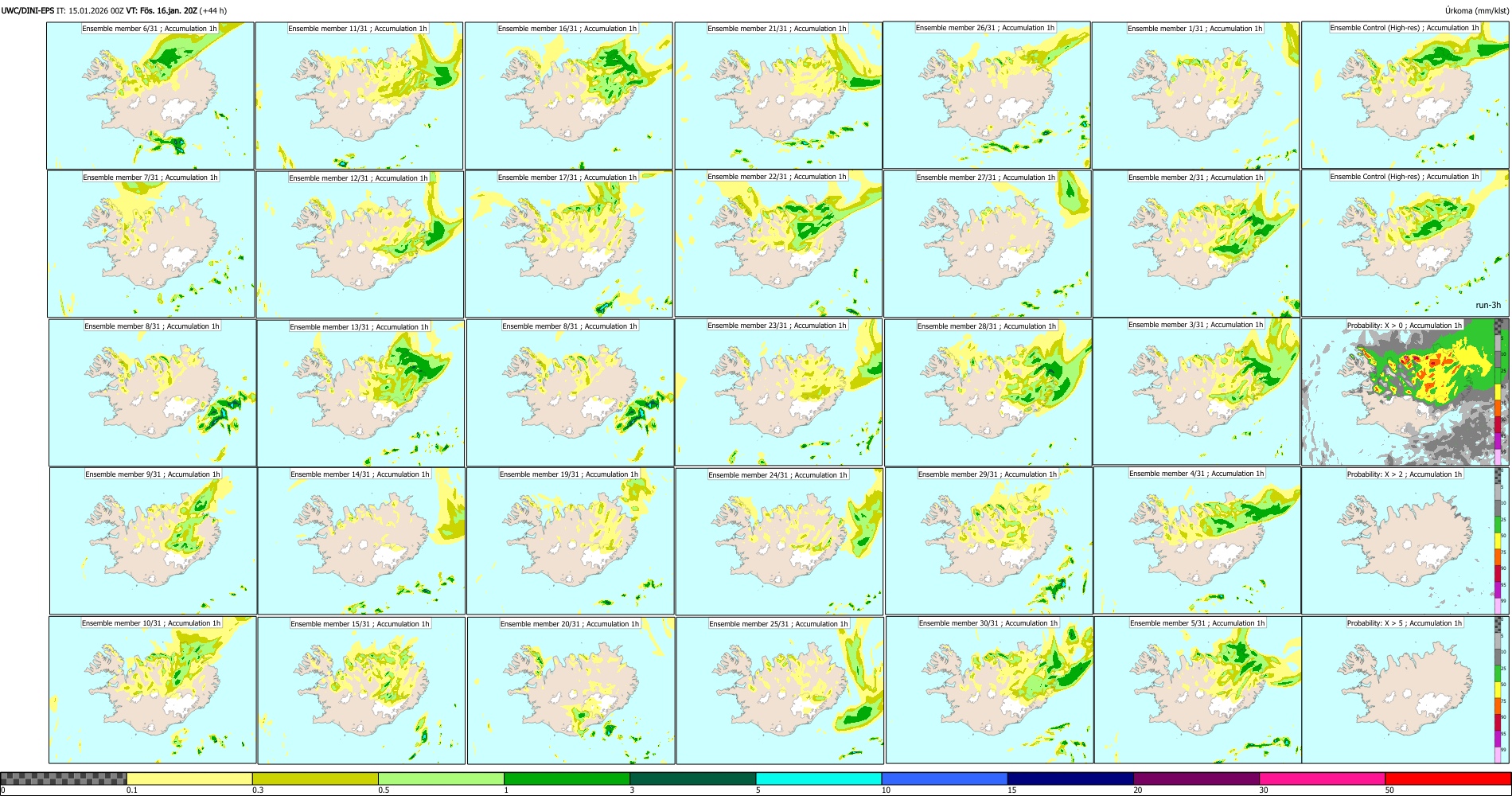
Task: View Ensemble member 14/31 map
Action: click(x=361, y=541)
